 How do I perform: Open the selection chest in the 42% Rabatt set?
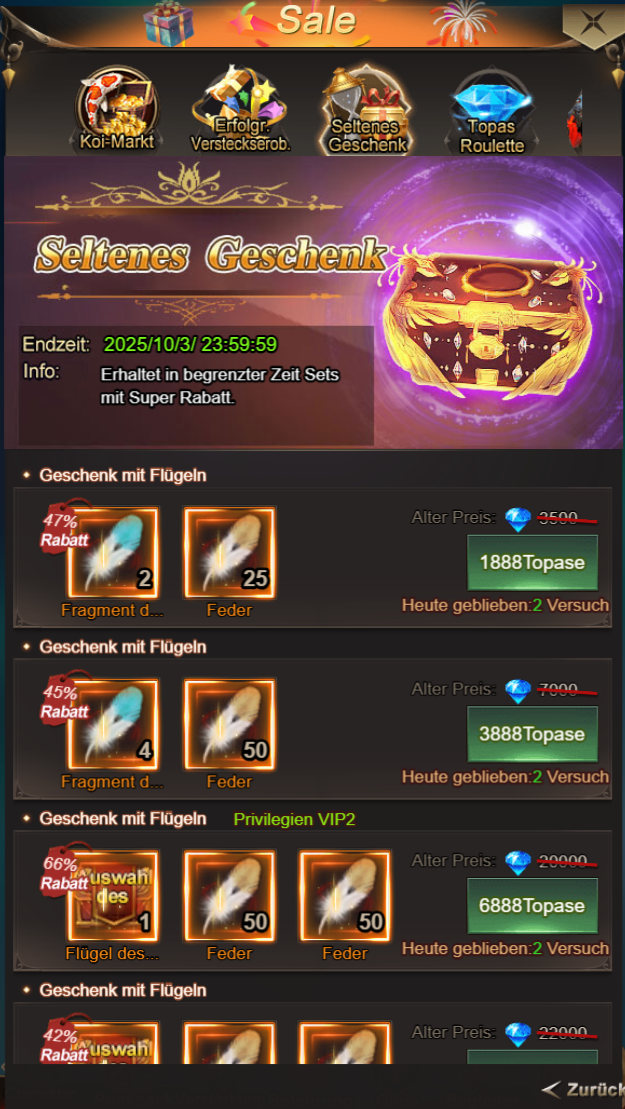pos(113,1043)
